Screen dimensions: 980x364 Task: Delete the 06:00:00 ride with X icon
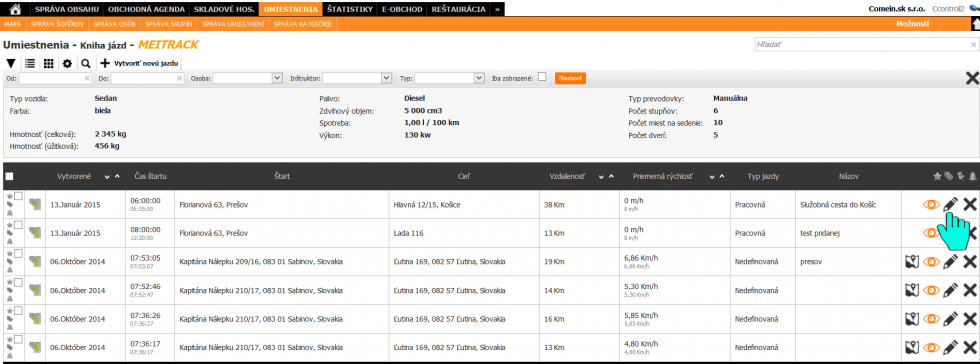pos(969,204)
